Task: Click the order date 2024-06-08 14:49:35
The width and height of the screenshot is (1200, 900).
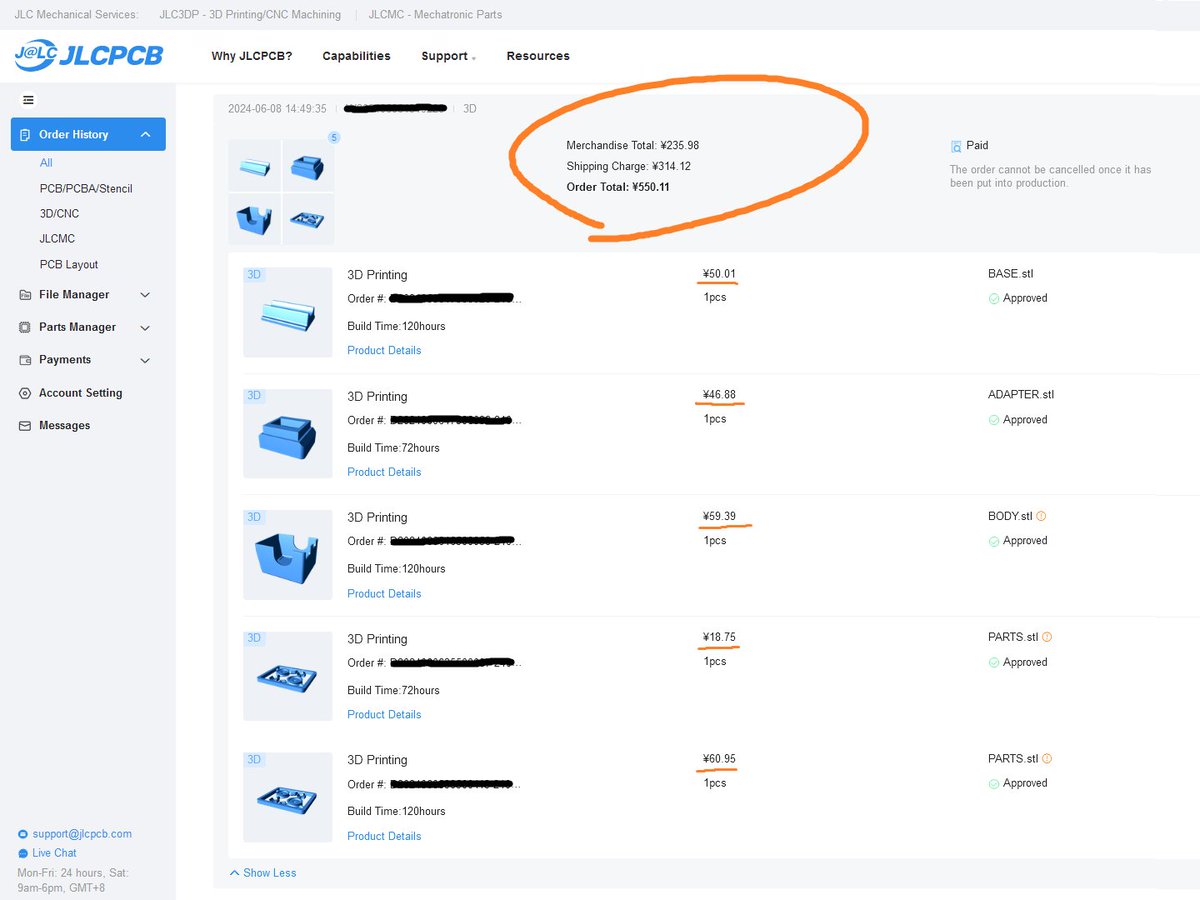Action: point(277,108)
